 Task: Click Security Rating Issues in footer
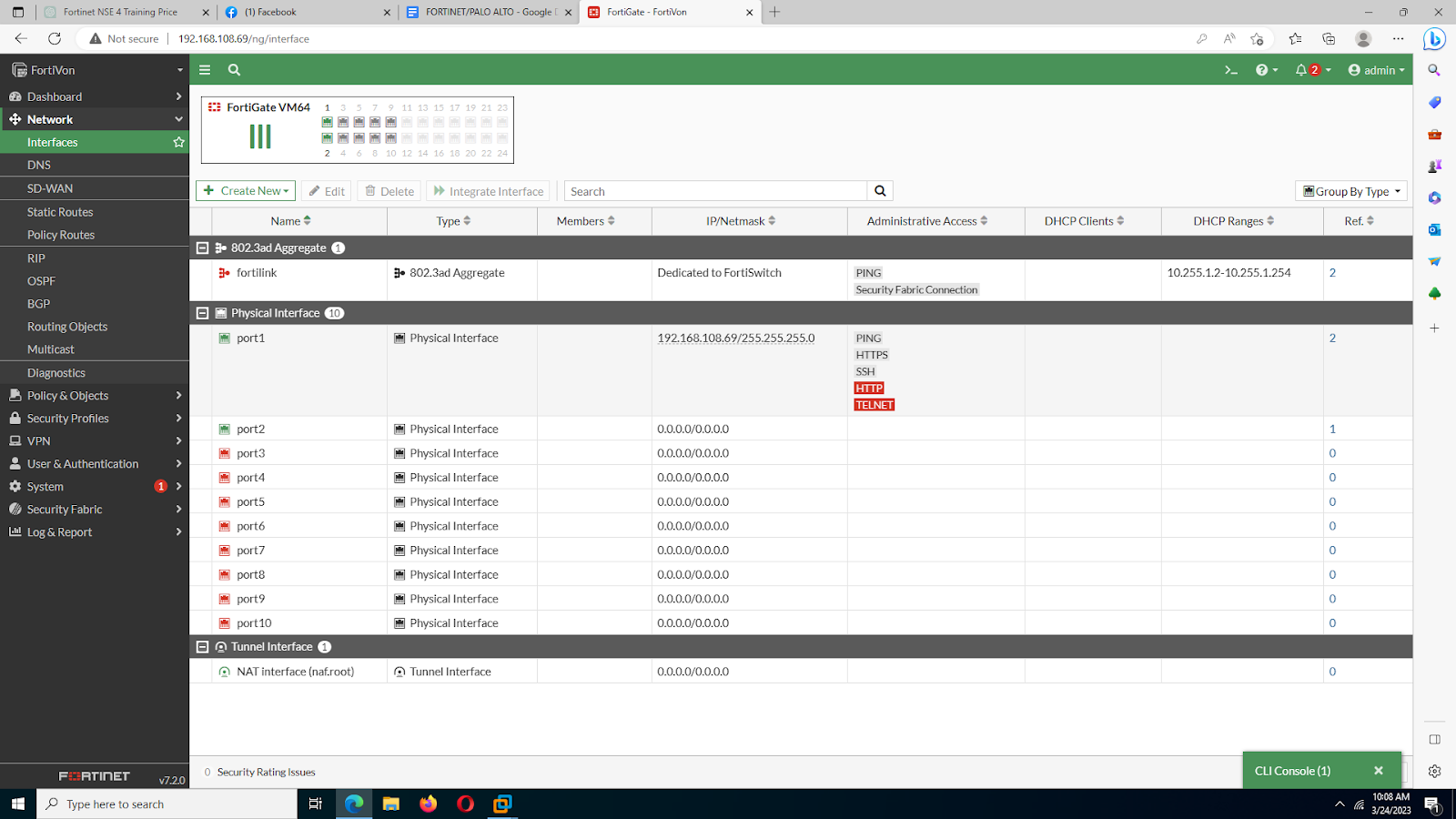[x=267, y=772]
